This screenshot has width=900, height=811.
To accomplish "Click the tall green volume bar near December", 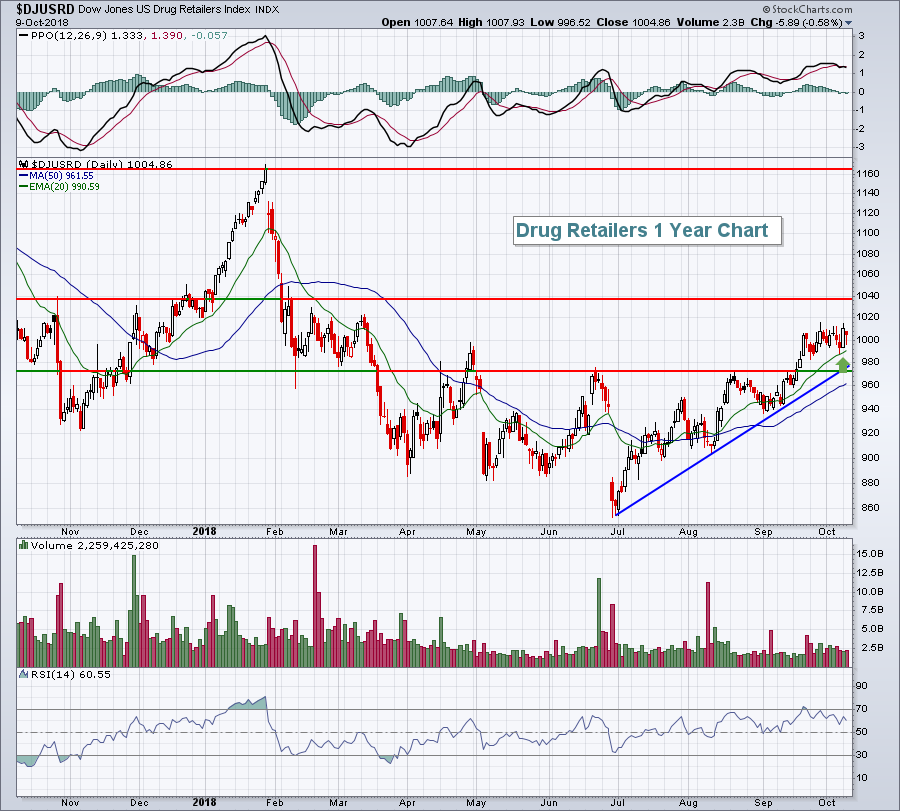I will pos(134,611).
